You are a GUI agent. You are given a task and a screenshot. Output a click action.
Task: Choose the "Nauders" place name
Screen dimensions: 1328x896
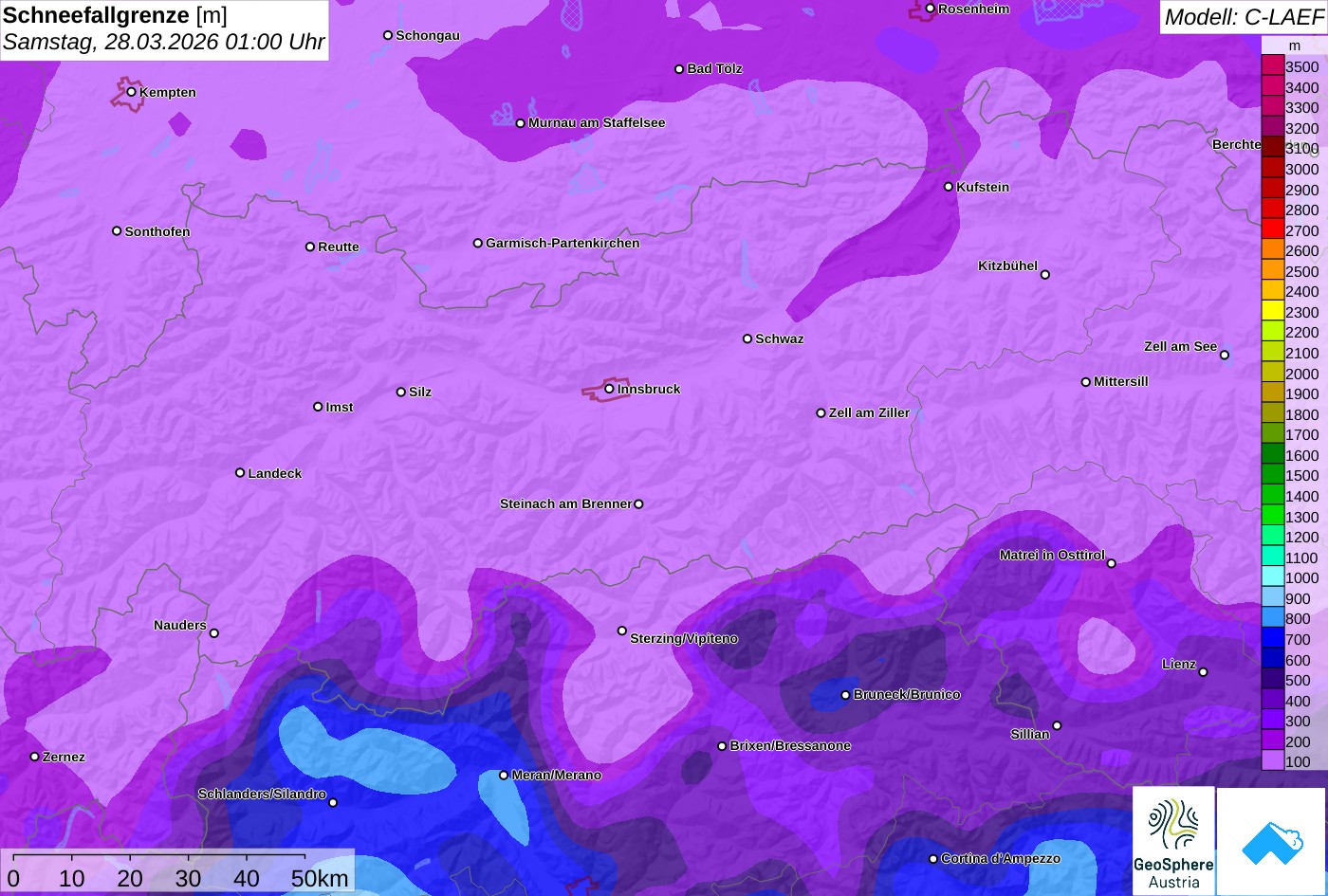click(x=180, y=625)
